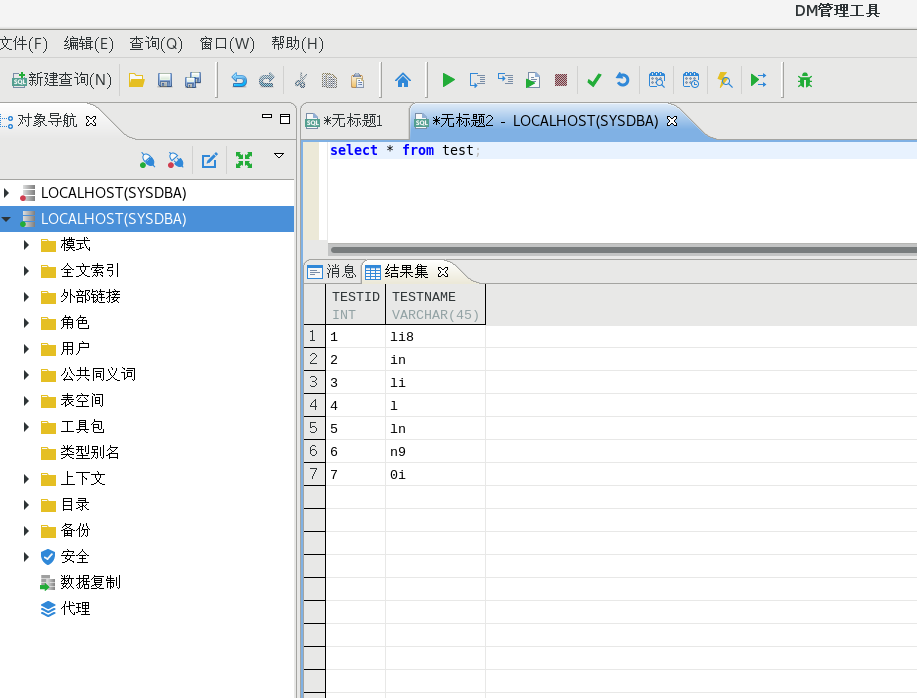Expand the 角色 folder

(26, 323)
